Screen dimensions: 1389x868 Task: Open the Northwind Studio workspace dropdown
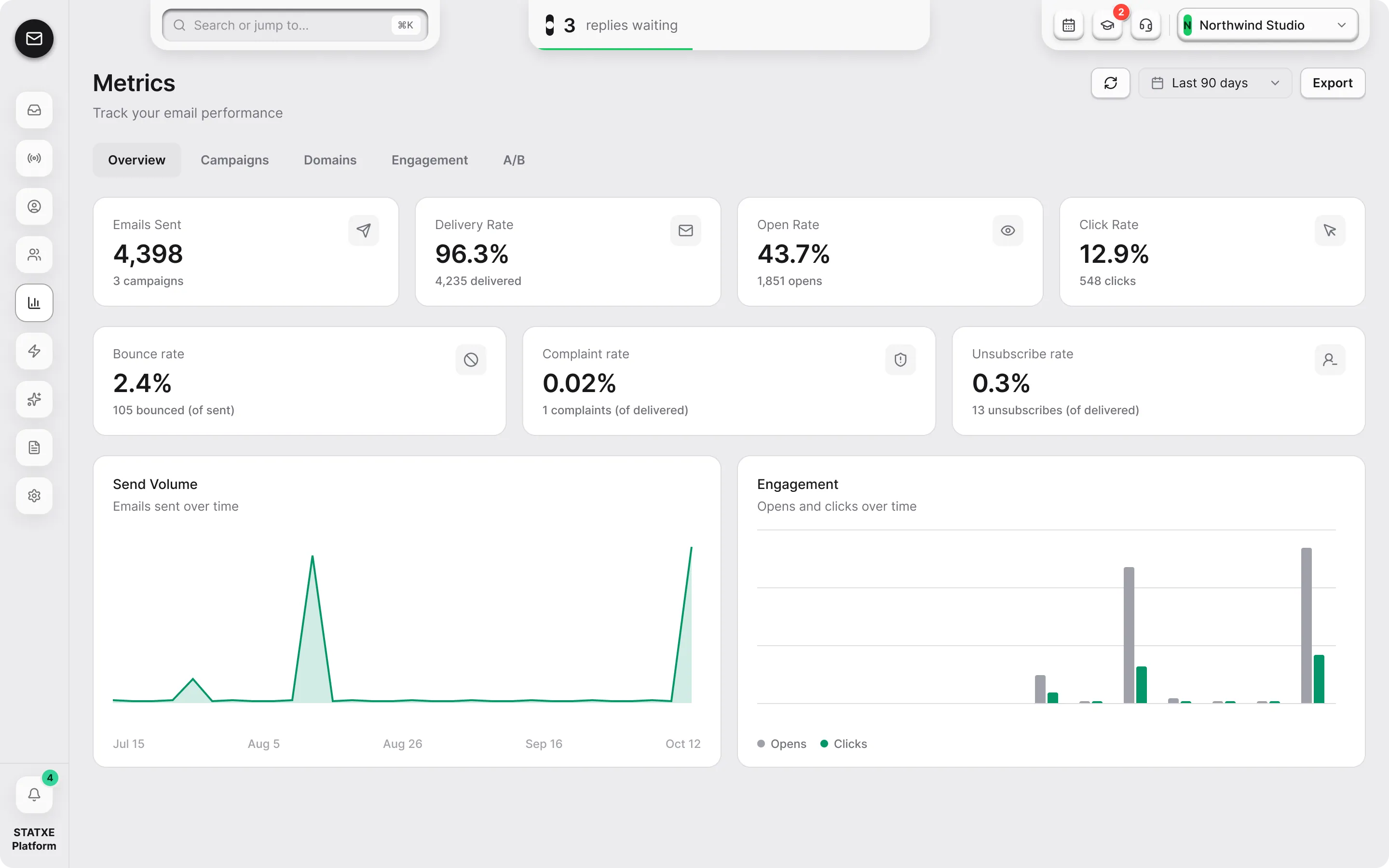click(x=1267, y=25)
